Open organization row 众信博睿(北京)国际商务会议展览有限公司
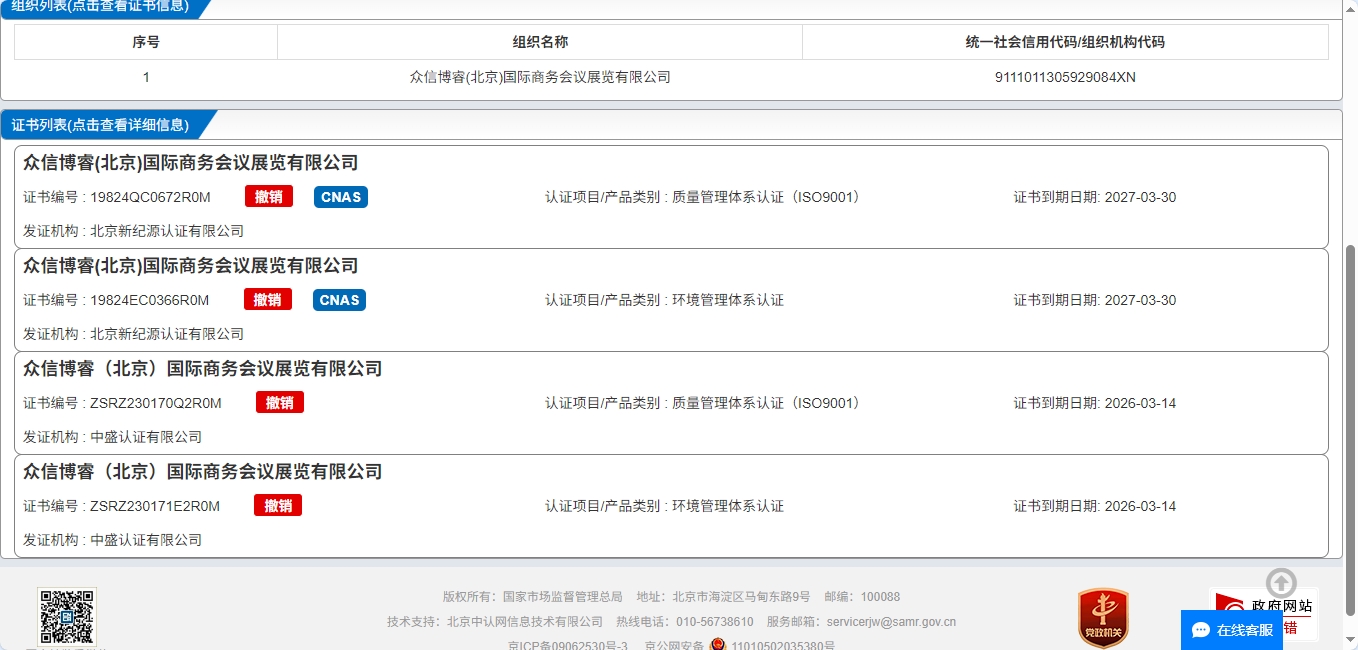Screen dimensions: 1358x650 (x=671, y=77)
